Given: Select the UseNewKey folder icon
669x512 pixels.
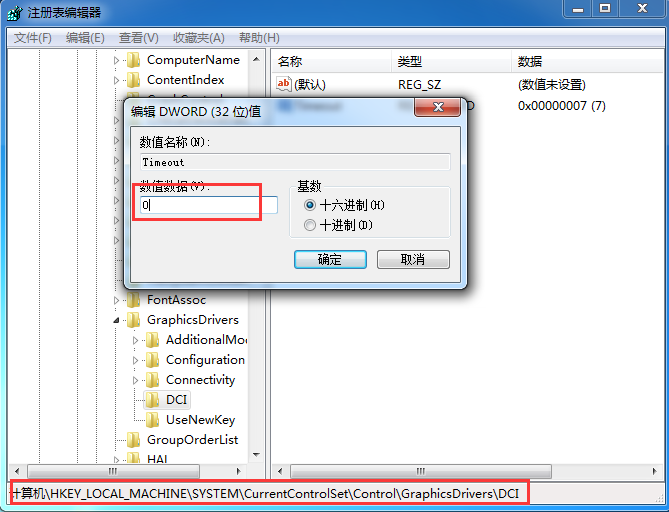Looking at the screenshot, I should 152,420.
